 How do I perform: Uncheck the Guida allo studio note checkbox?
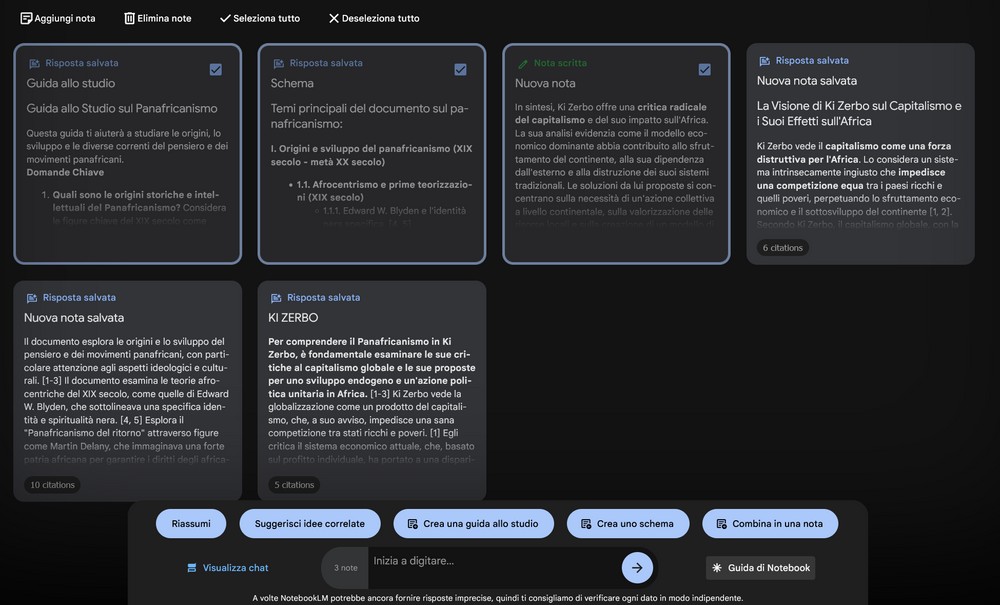[x=216, y=69]
